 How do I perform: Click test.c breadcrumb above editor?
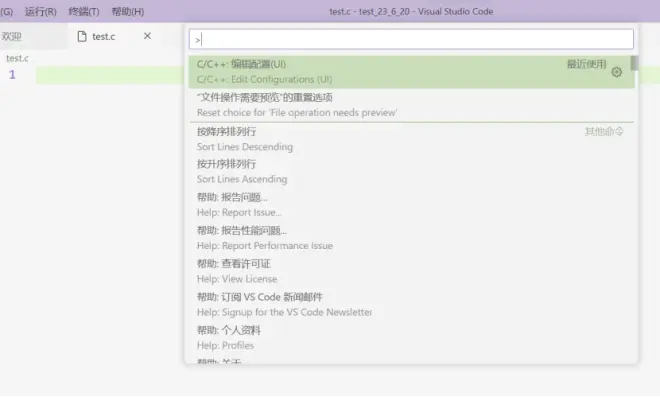[x=17, y=59]
